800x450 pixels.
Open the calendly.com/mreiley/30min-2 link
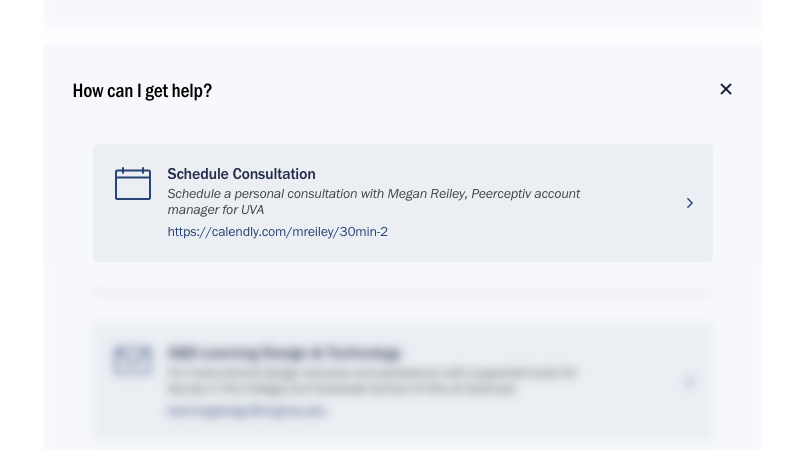pyautogui.click(x=278, y=232)
